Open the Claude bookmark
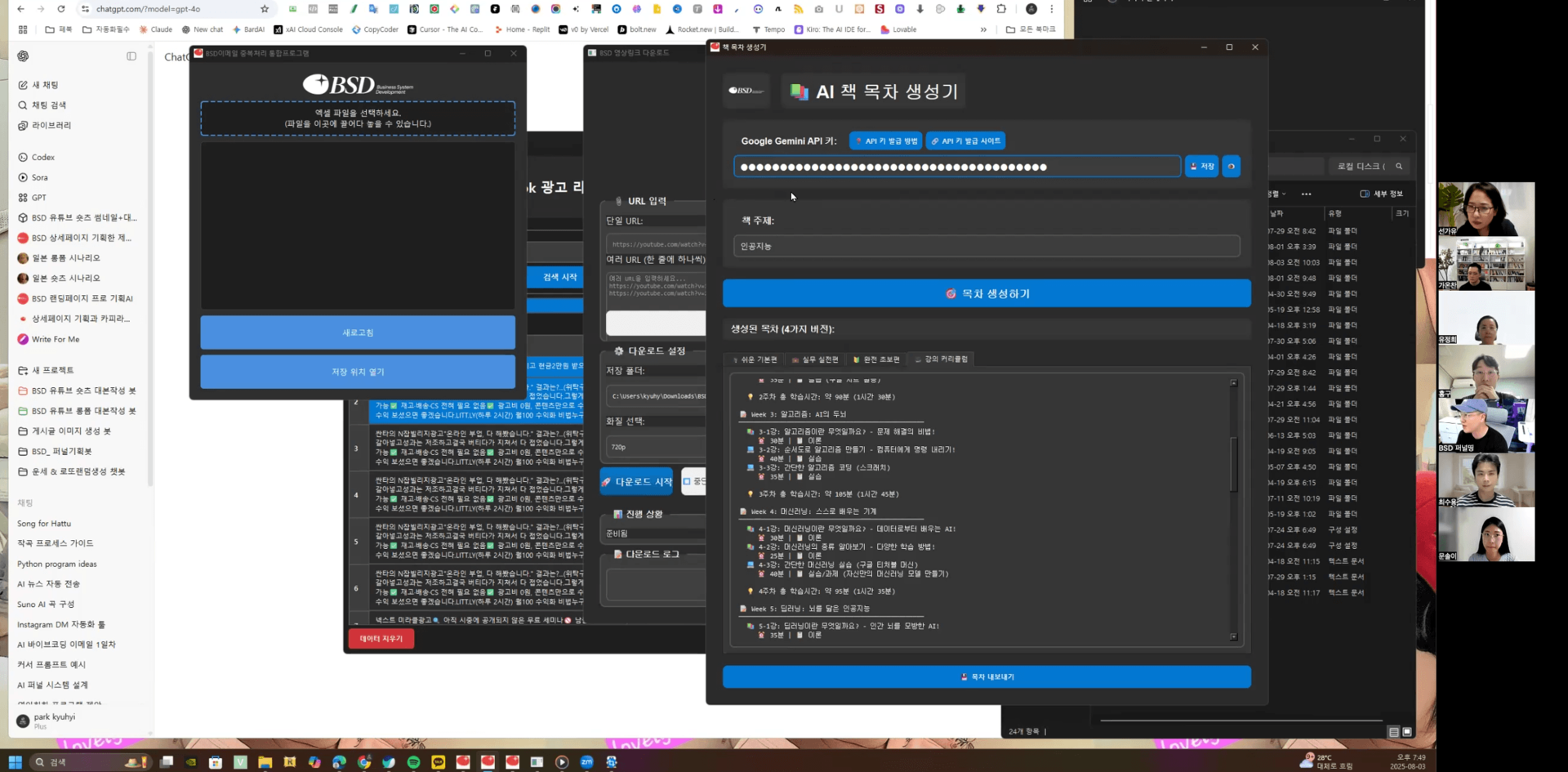Viewport: 1568px width, 772px height. tap(156, 29)
